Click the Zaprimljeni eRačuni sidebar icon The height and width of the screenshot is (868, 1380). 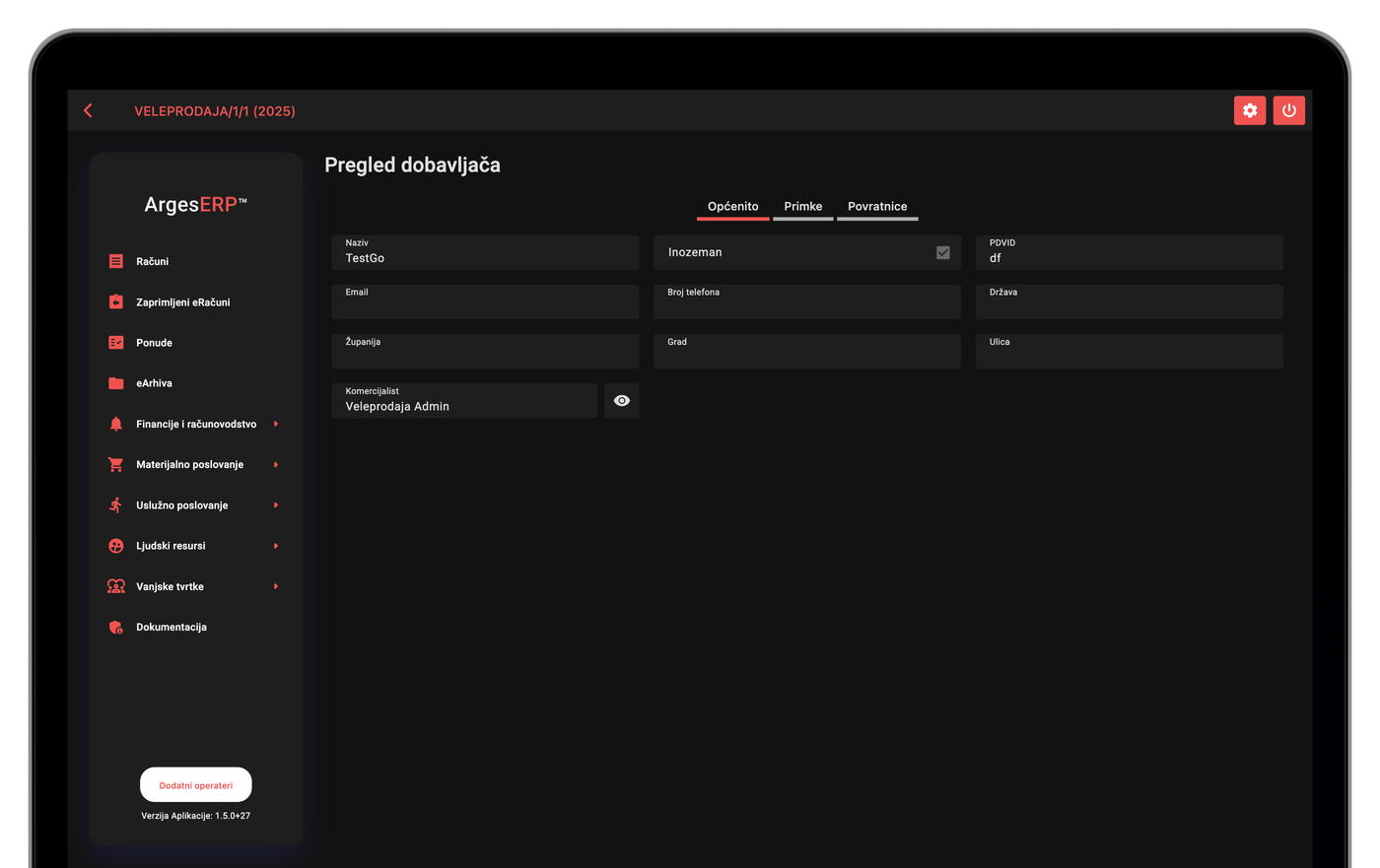(116, 301)
